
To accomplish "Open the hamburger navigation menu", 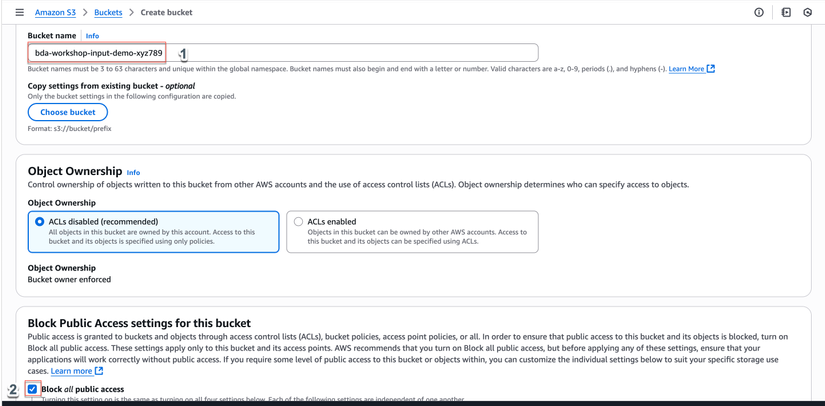I will click(19, 12).
